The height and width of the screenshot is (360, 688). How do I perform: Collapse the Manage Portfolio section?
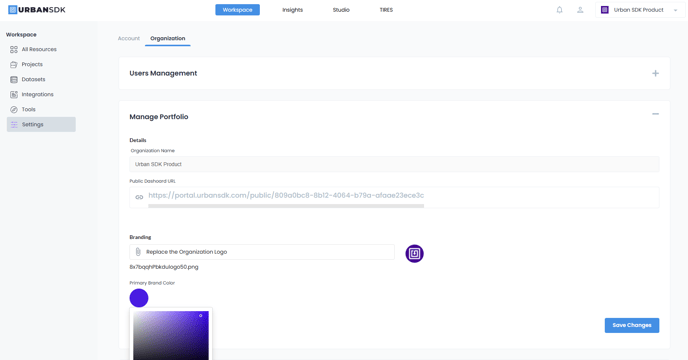pos(655,114)
